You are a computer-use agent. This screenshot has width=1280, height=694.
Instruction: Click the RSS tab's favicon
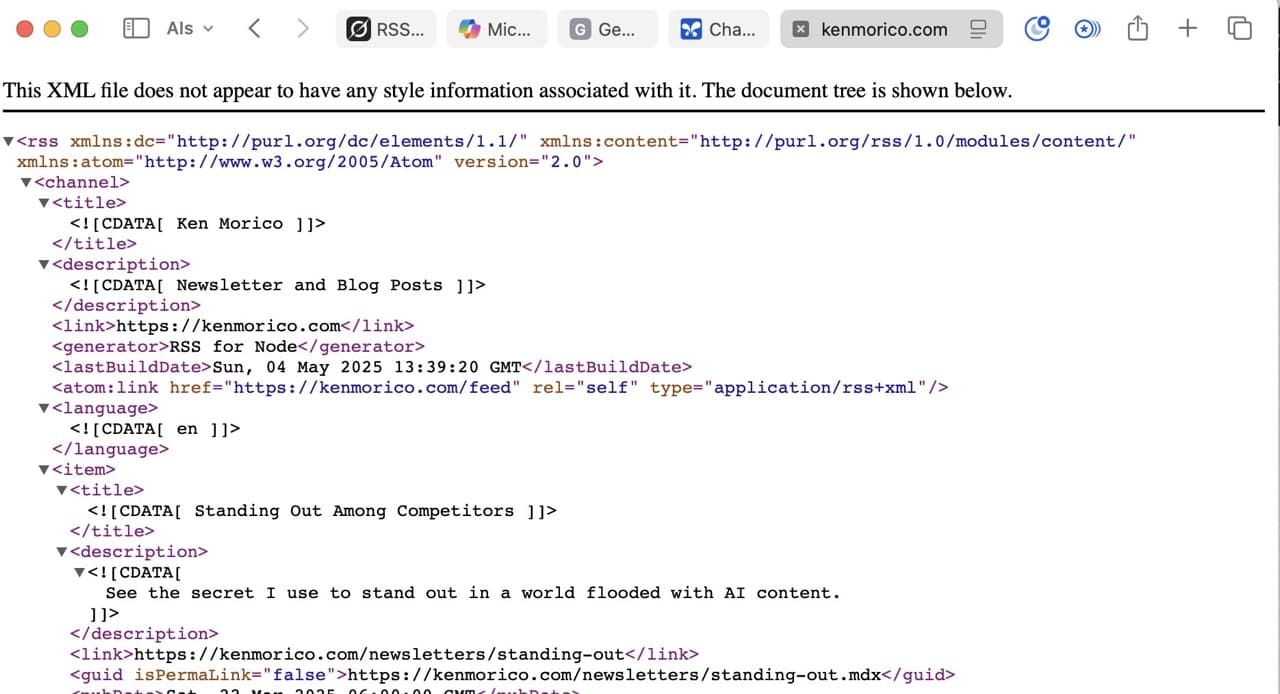pos(358,29)
